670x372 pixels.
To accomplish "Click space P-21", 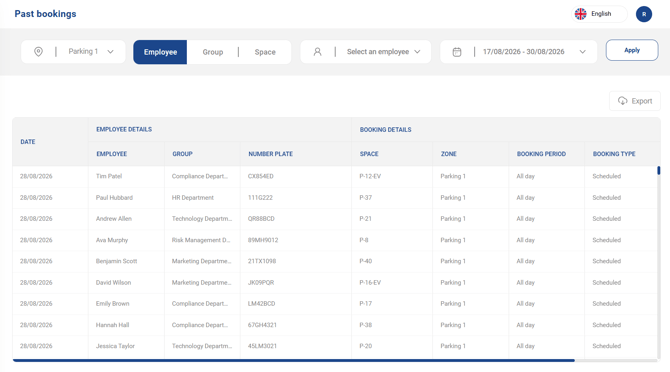I will [x=365, y=219].
